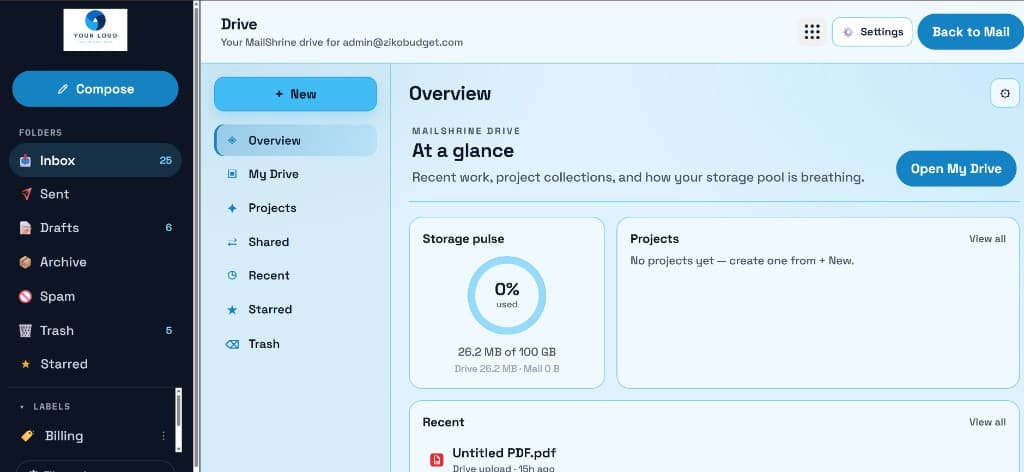Click View all in Projects card
This screenshot has width=1024, height=472.
pyautogui.click(x=987, y=239)
